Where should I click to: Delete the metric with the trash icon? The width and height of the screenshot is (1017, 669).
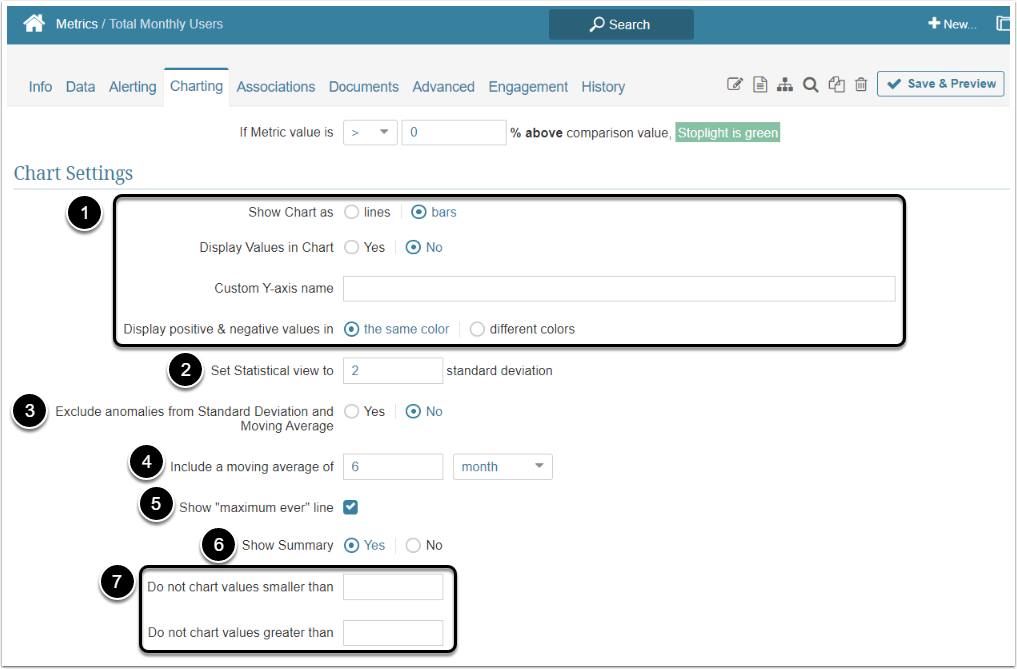coord(861,84)
